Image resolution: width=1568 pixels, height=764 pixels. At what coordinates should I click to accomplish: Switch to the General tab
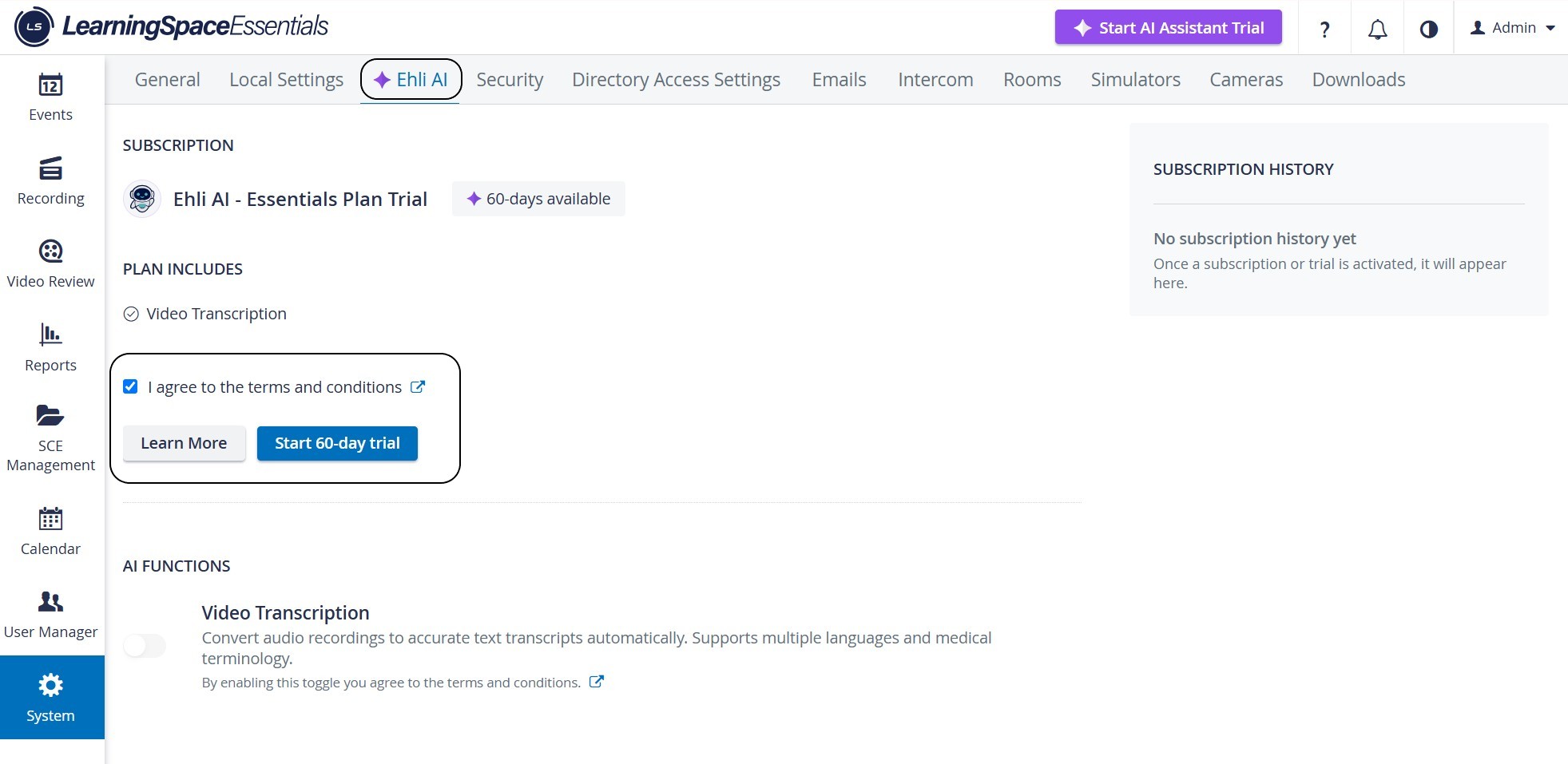[168, 80]
